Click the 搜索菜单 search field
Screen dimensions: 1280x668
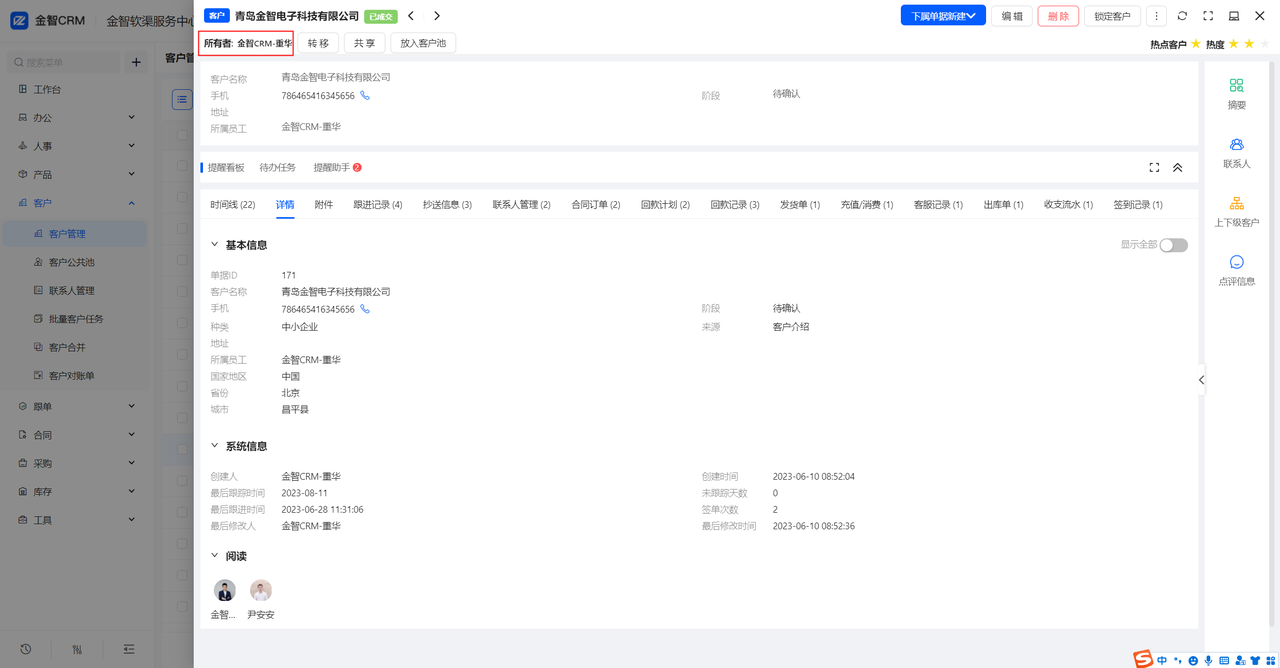[65, 62]
